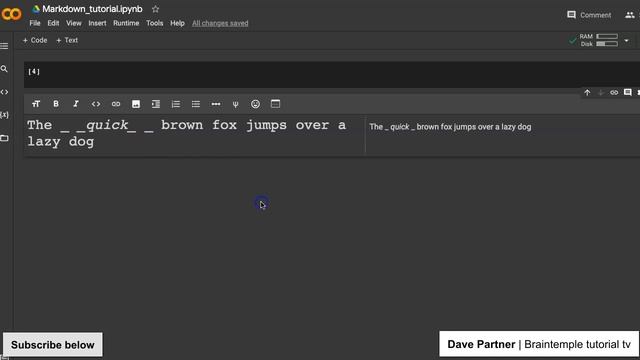Viewport: 640px width, 360px height.
Task: Copy link to cell icon
Action: tap(614, 93)
